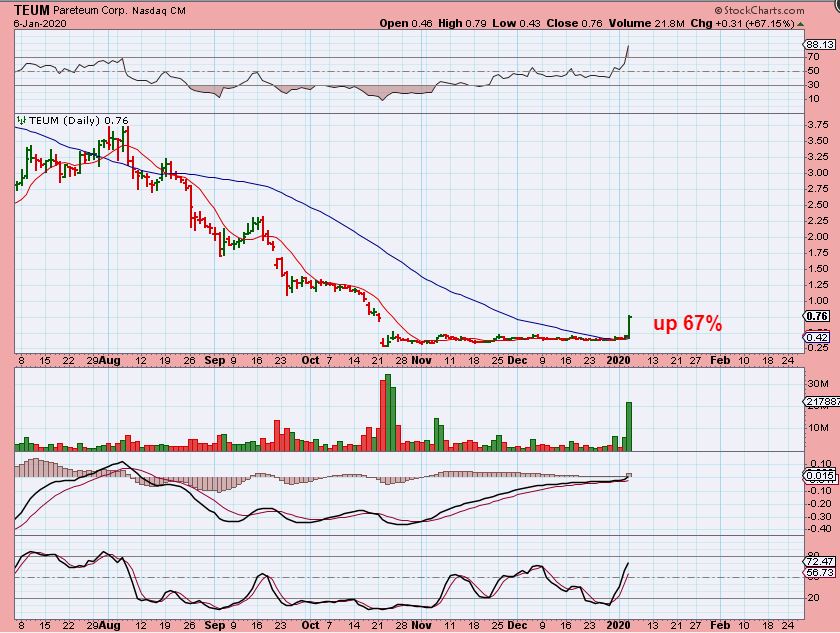Select the 0.25 price axis label

pos(818,348)
